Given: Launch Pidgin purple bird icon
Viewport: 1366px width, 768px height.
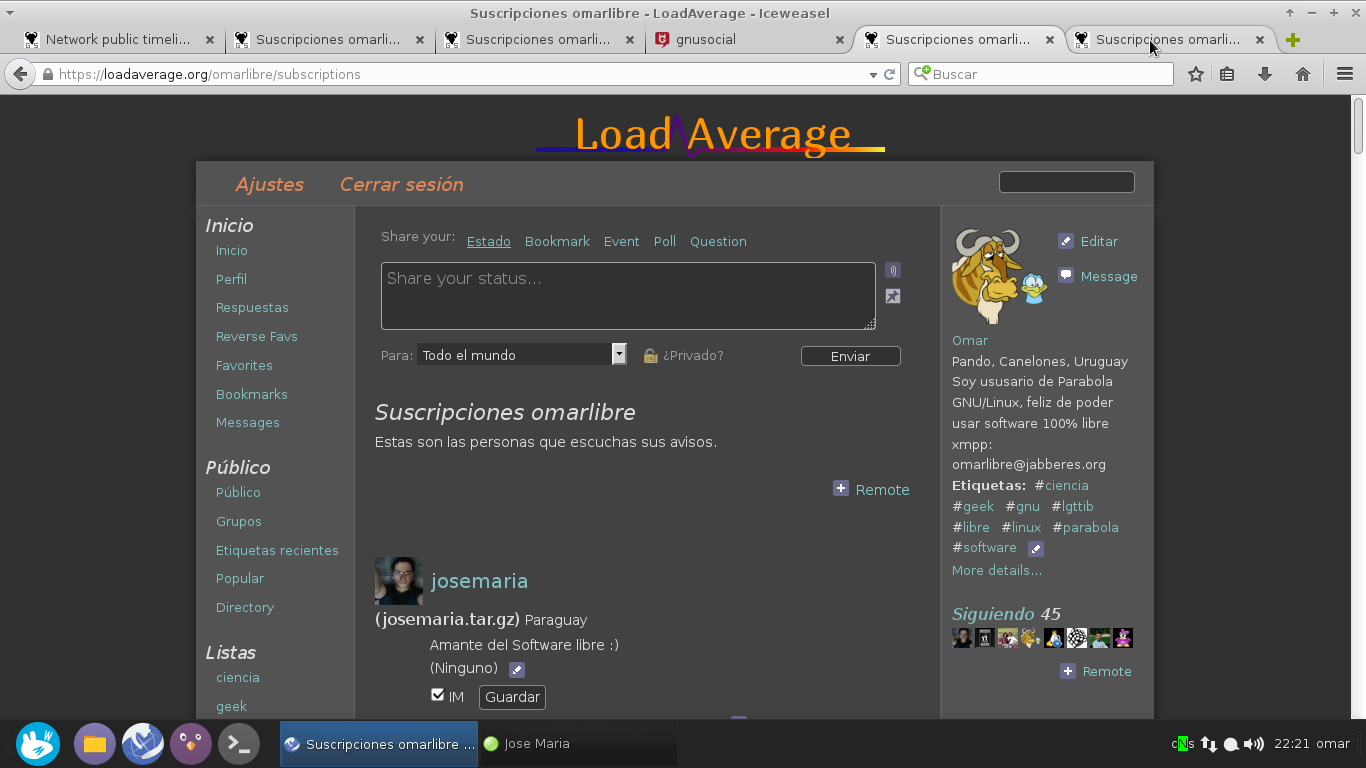Looking at the screenshot, I should (191, 744).
